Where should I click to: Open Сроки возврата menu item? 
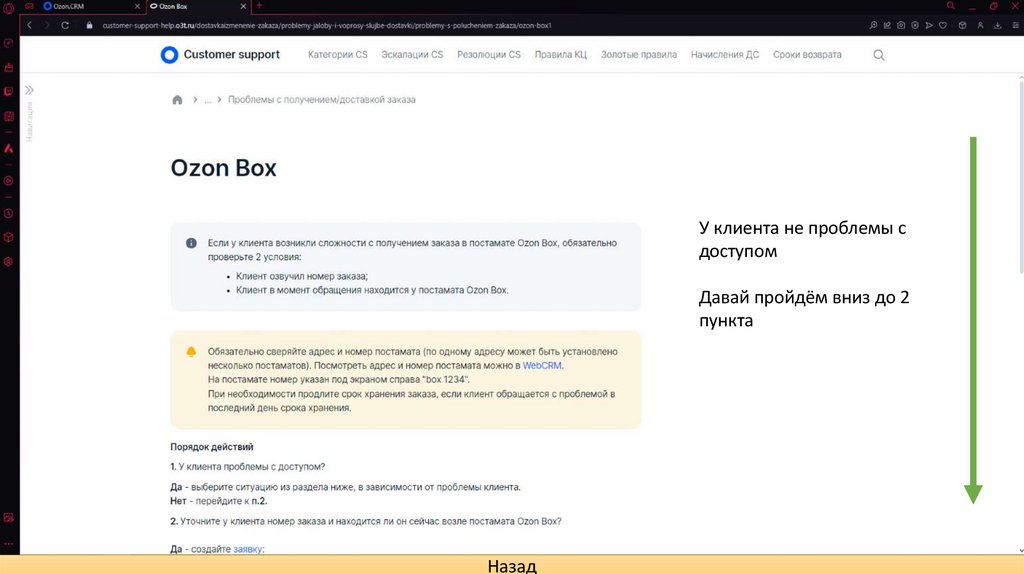pos(807,55)
